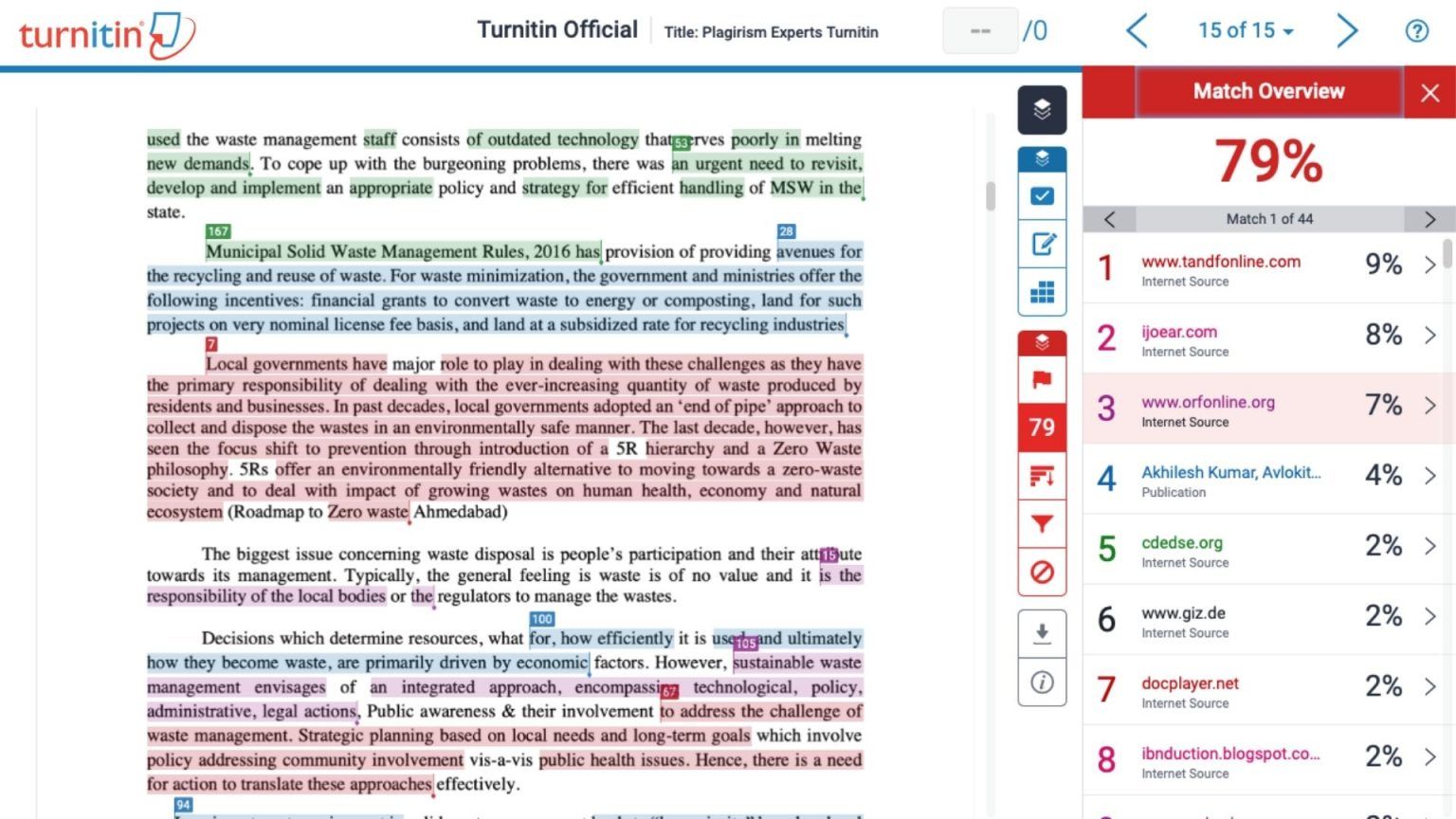Image resolution: width=1456 pixels, height=819 pixels.
Task: Open the www.orfonline.org source link
Action: click(x=1207, y=402)
